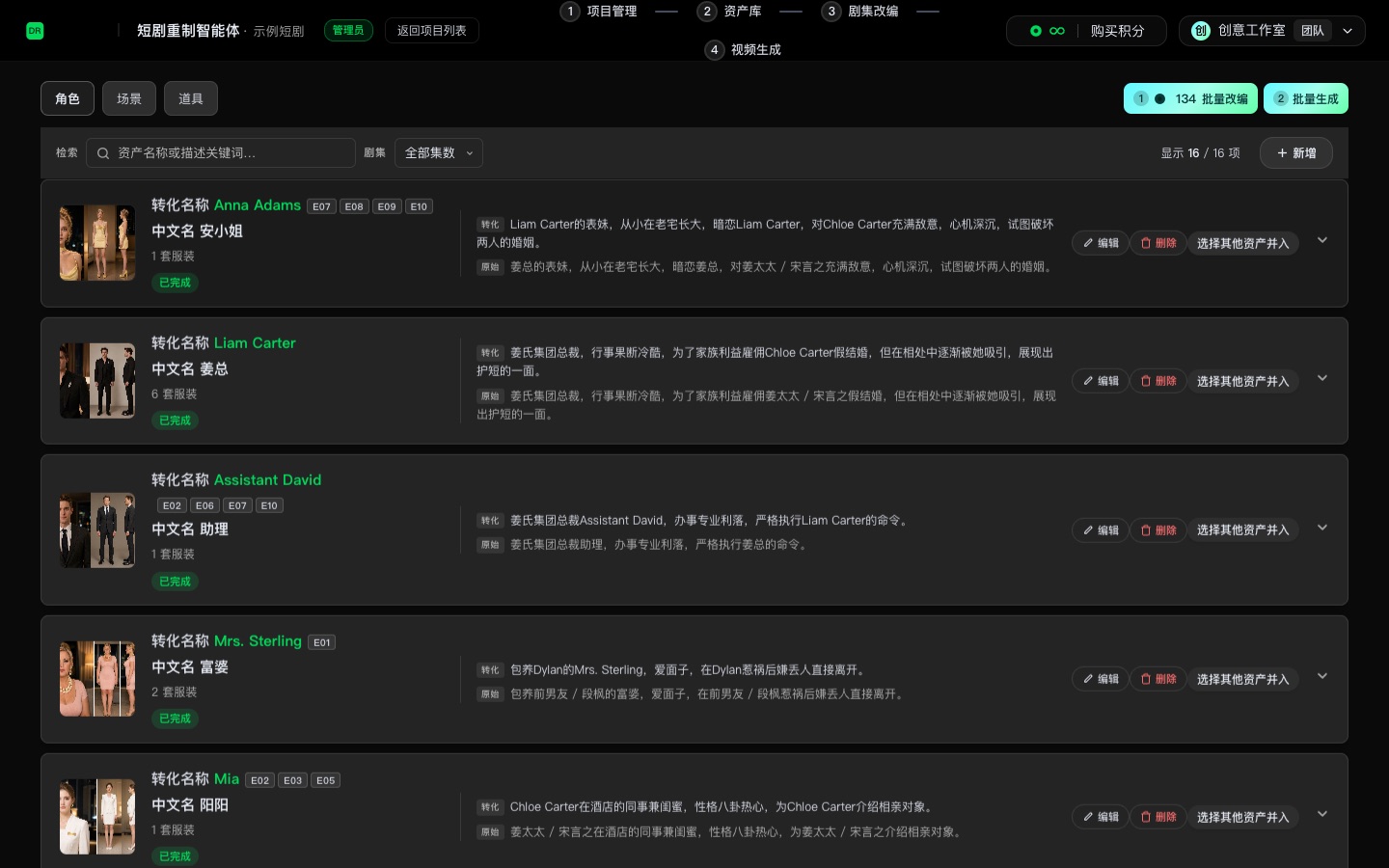Viewport: 1389px width, 868px height.
Task: Edit the Anna Adams character
Action: [x=1101, y=243]
